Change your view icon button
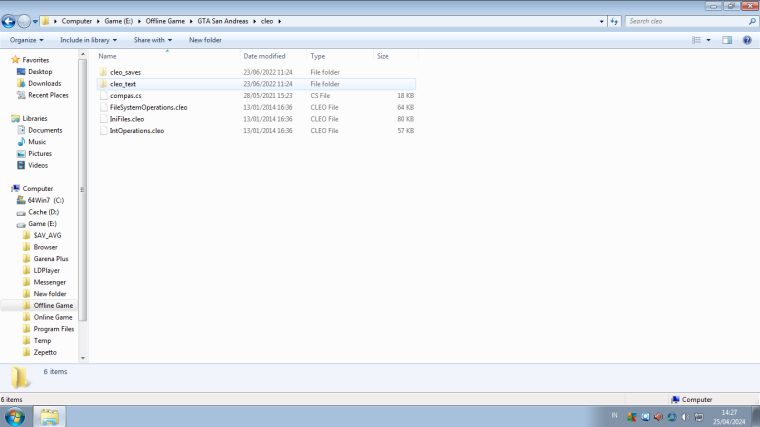 click(x=697, y=40)
